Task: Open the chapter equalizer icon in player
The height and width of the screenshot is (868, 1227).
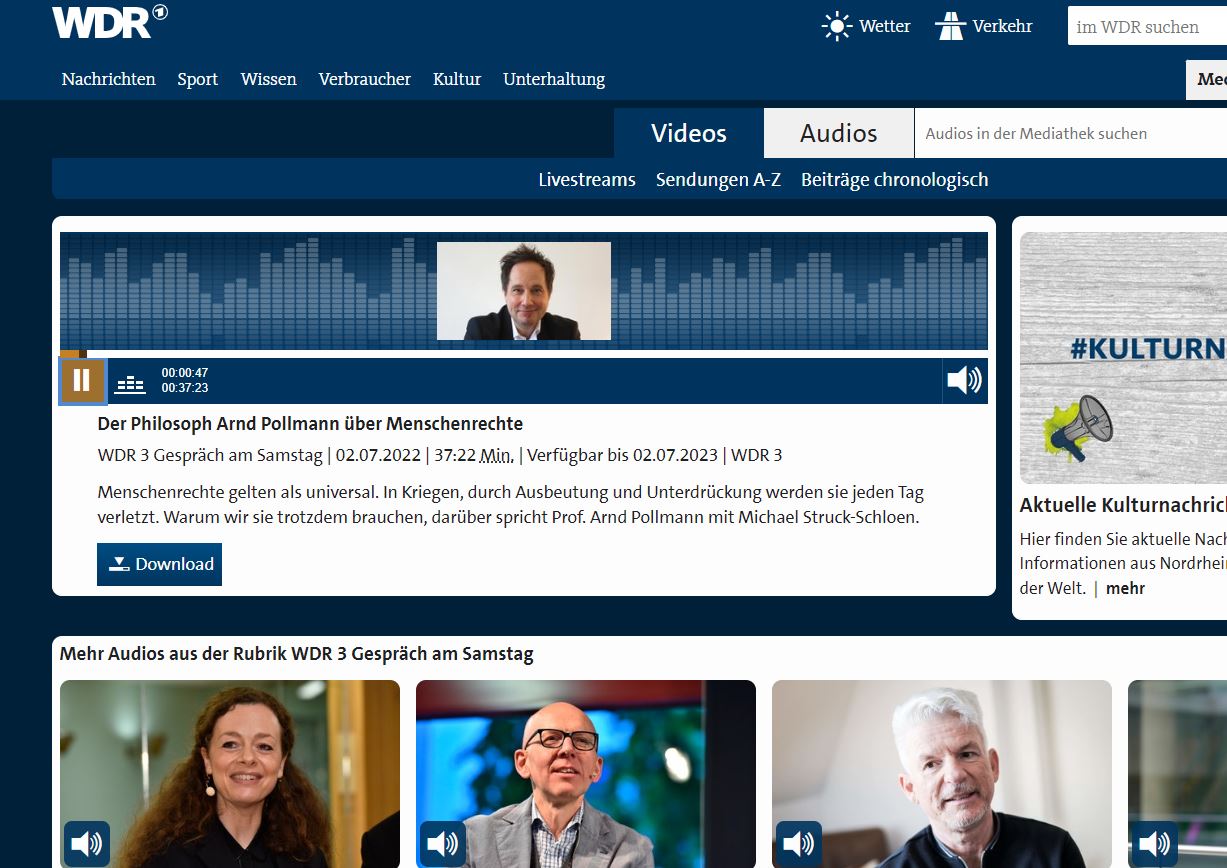Action: (130, 383)
